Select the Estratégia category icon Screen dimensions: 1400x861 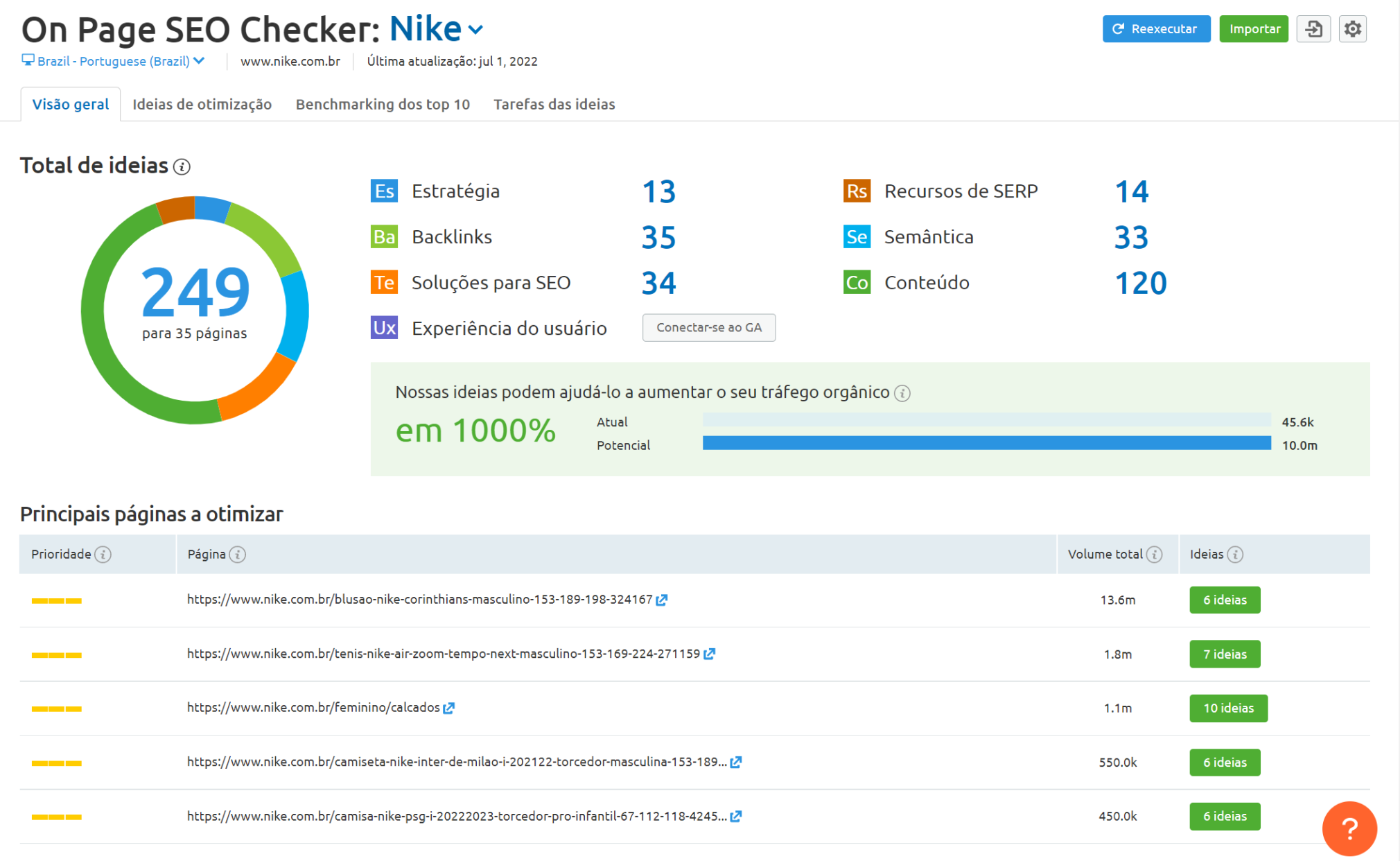pyautogui.click(x=384, y=191)
